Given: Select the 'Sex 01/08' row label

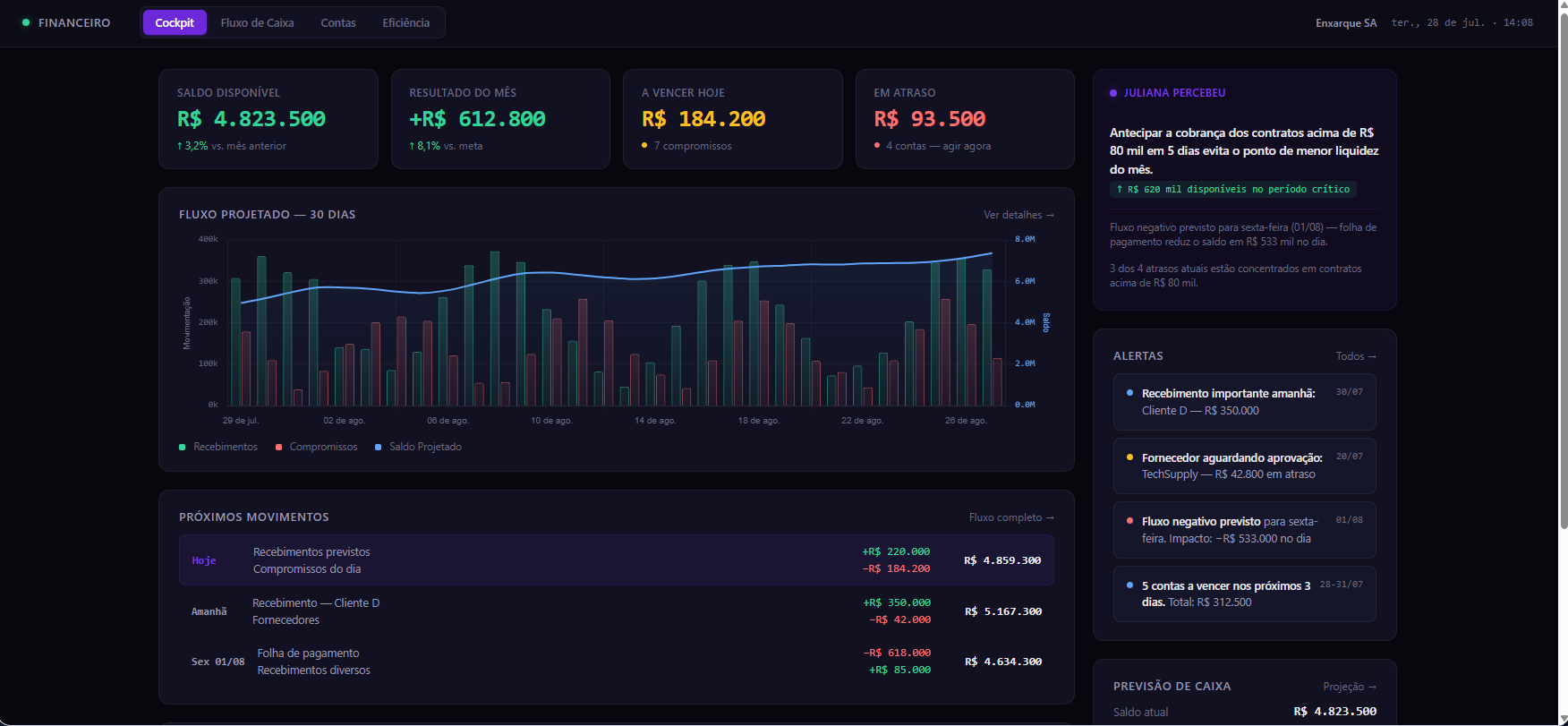Looking at the screenshot, I should click(217, 662).
